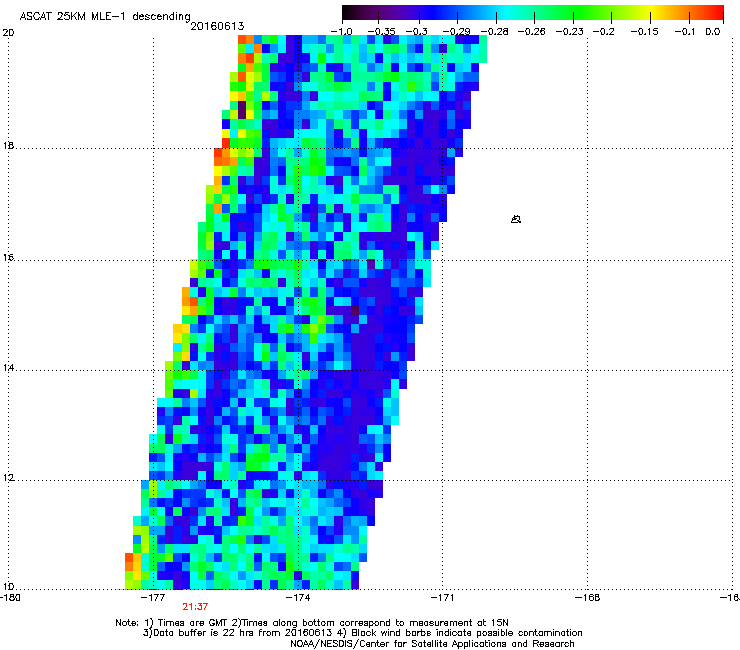The width and height of the screenshot is (740, 650).
Task: Click the '-0.28' color scale label
Action: 494,32
